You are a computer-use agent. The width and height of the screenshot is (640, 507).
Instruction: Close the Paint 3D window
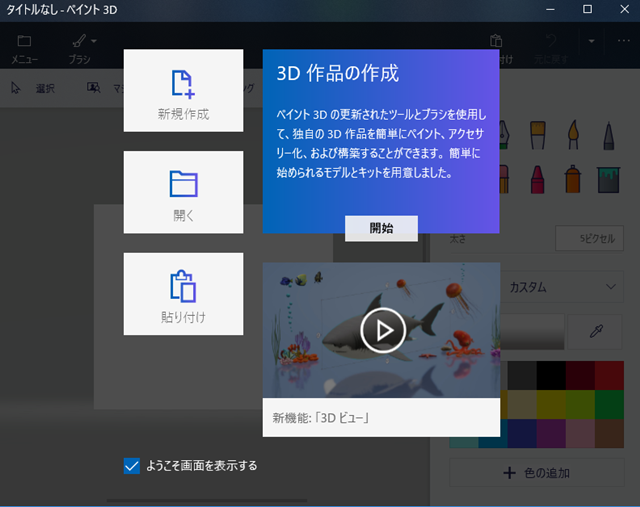click(624, 9)
